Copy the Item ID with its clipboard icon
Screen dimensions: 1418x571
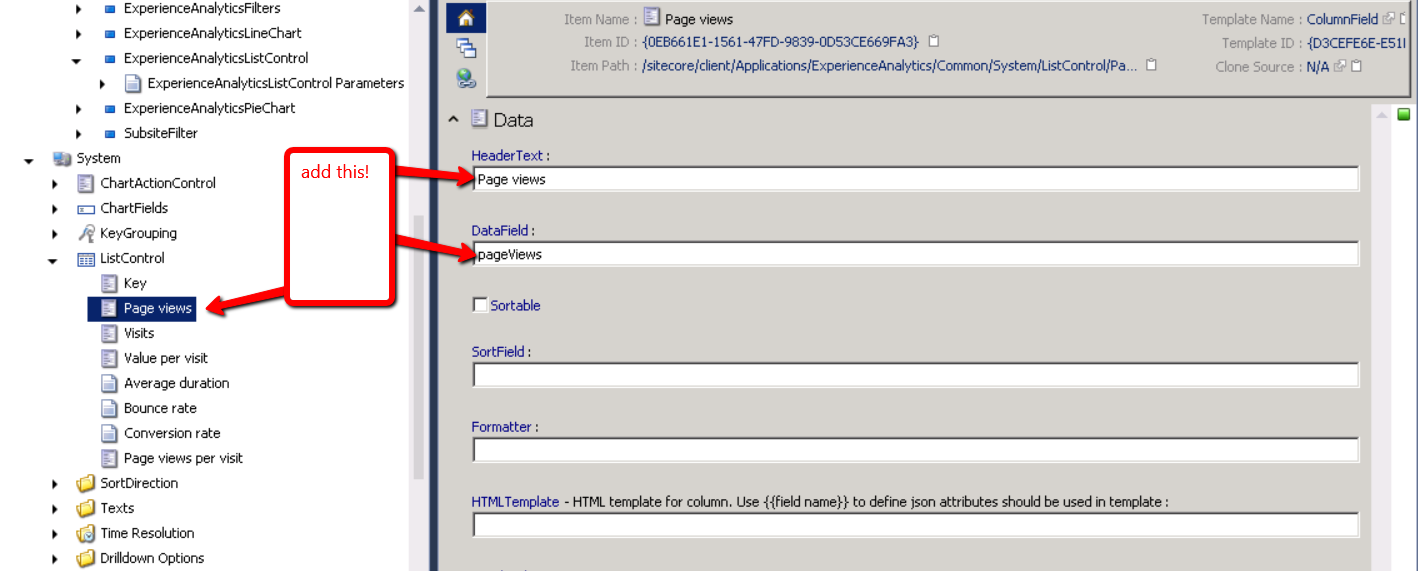coord(933,42)
